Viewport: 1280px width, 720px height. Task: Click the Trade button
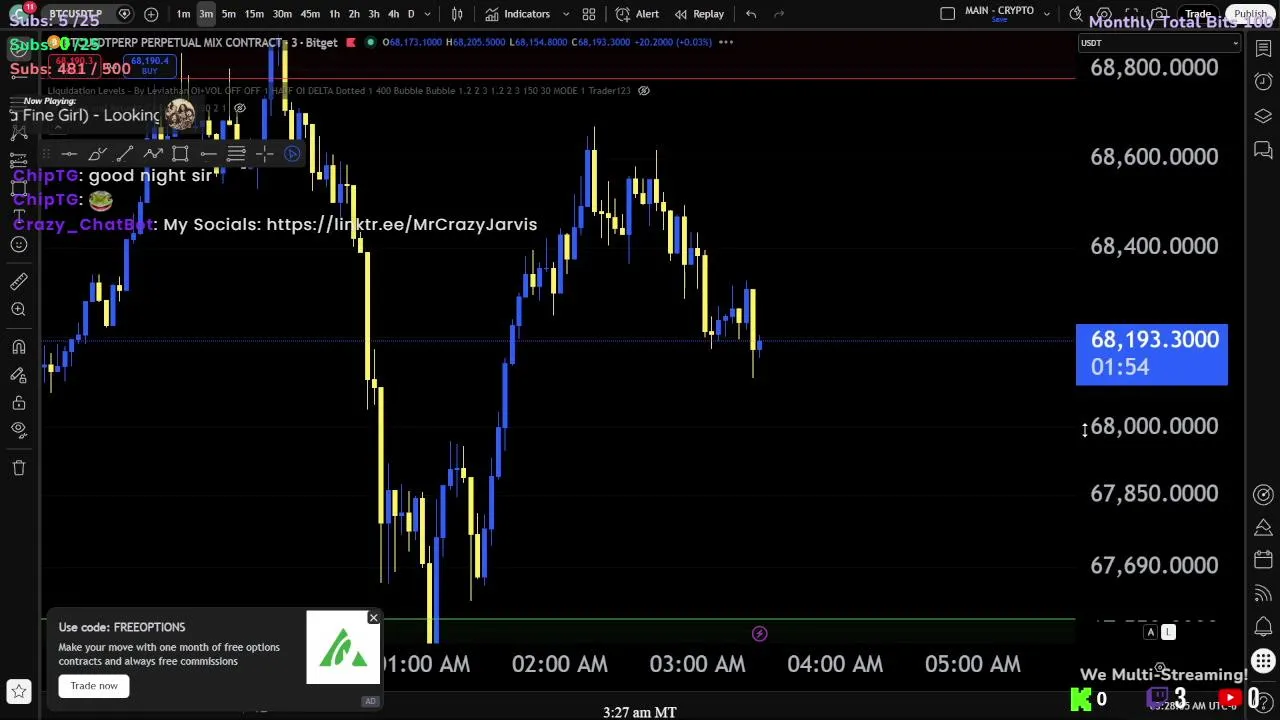click(x=1198, y=14)
